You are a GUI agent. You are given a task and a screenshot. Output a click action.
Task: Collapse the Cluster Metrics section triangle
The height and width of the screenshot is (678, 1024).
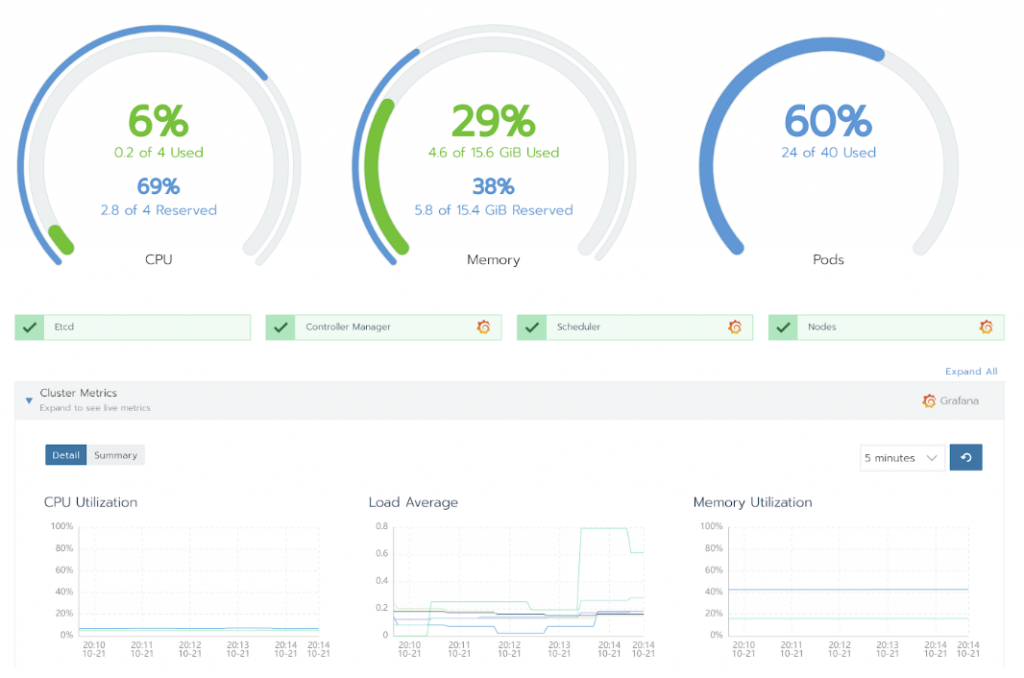(x=29, y=400)
